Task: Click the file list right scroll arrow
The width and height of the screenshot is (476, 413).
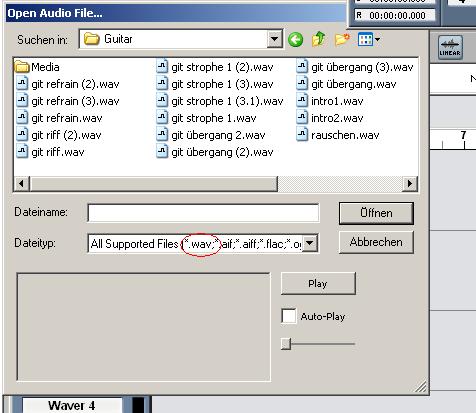Action: pos(410,183)
